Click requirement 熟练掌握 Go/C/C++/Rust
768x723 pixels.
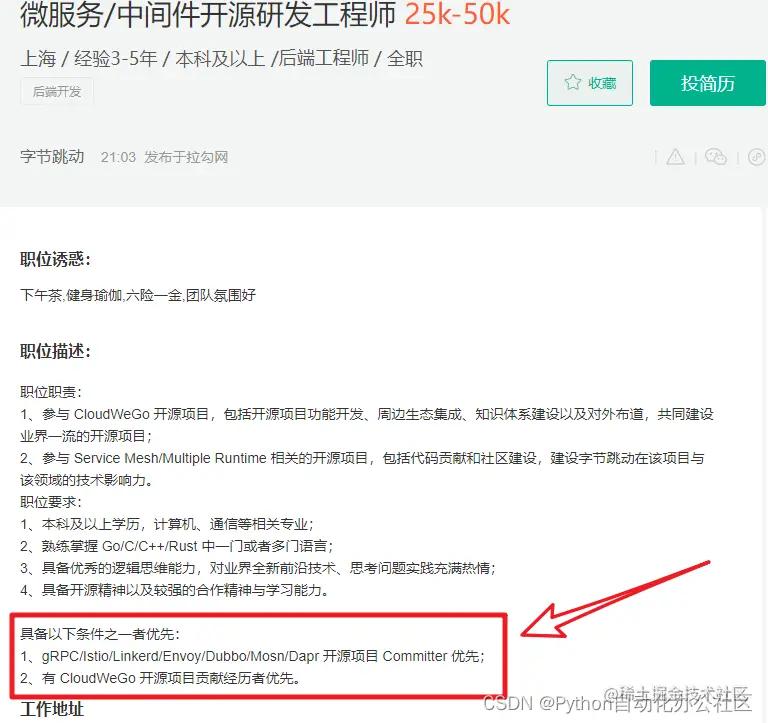[x=177, y=546]
